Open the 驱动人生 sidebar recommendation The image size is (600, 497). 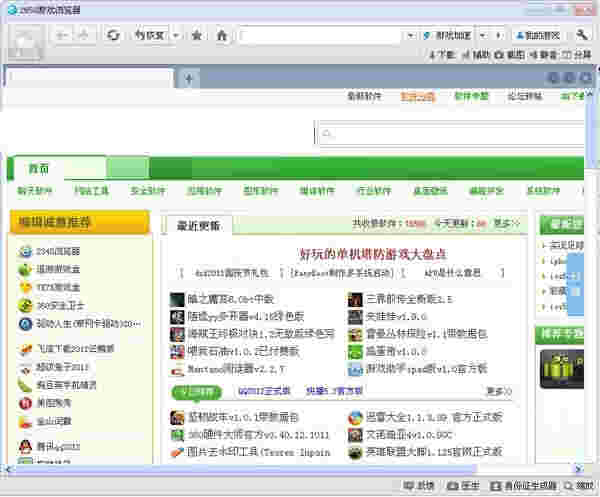click(x=88, y=324)
